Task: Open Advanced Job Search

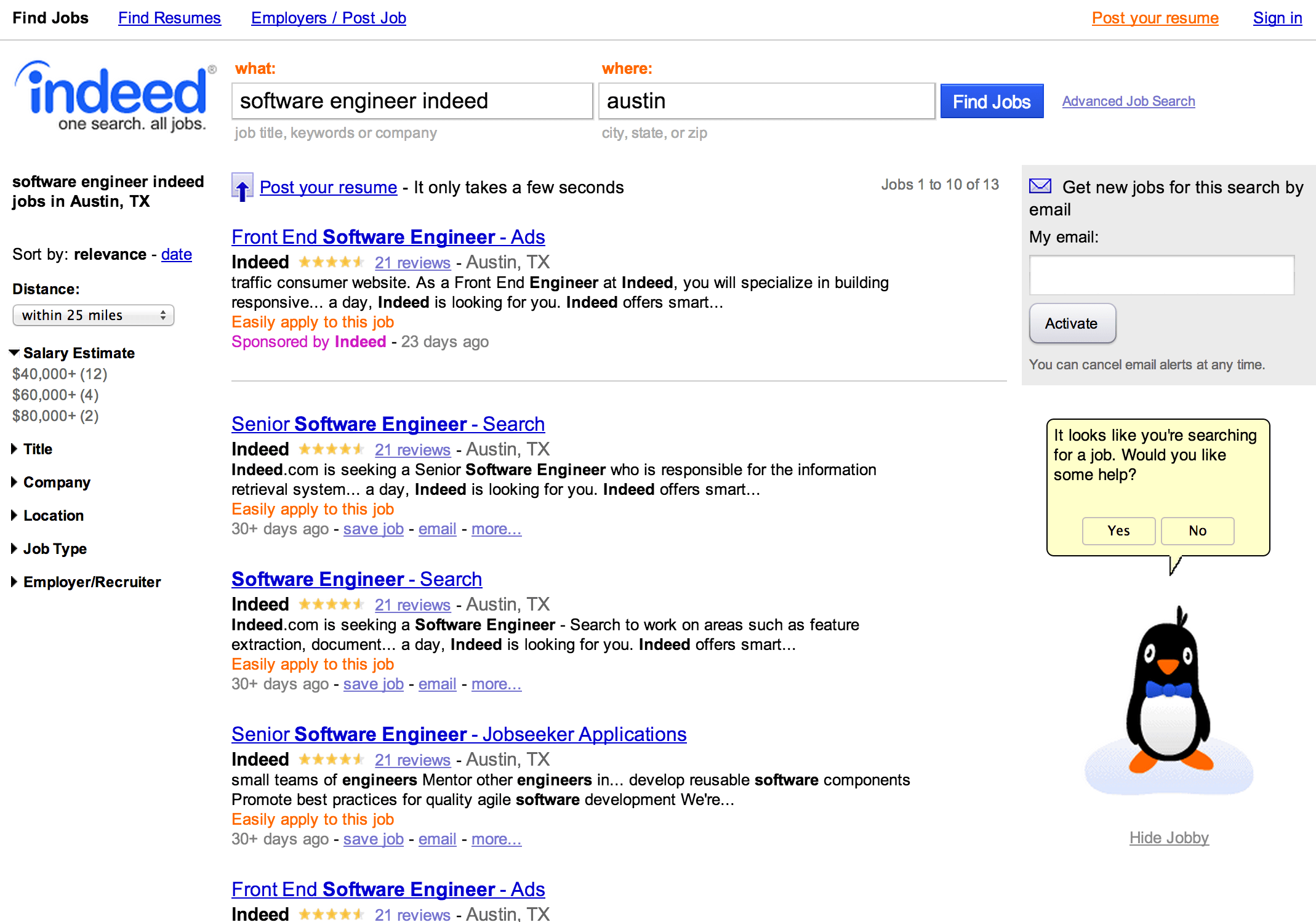Action: (x=1128, y=101)
